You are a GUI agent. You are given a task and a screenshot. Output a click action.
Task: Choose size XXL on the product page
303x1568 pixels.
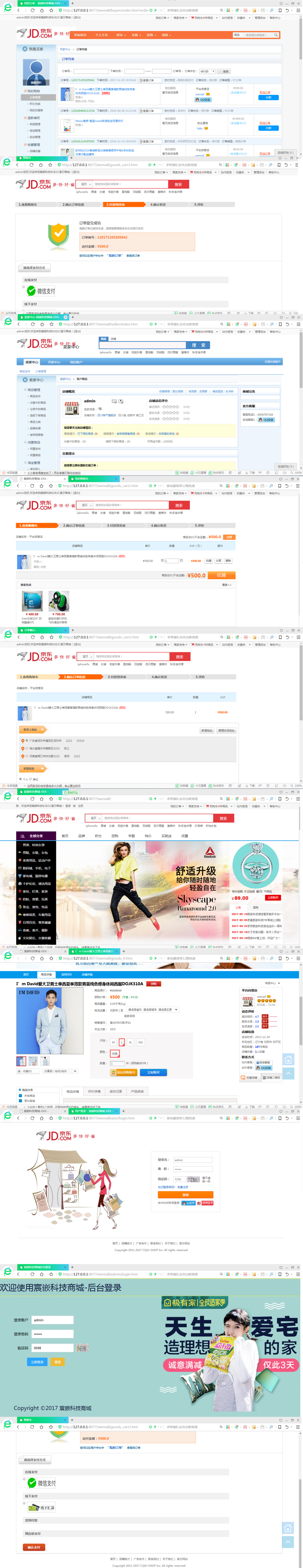tap(141, 1042)
